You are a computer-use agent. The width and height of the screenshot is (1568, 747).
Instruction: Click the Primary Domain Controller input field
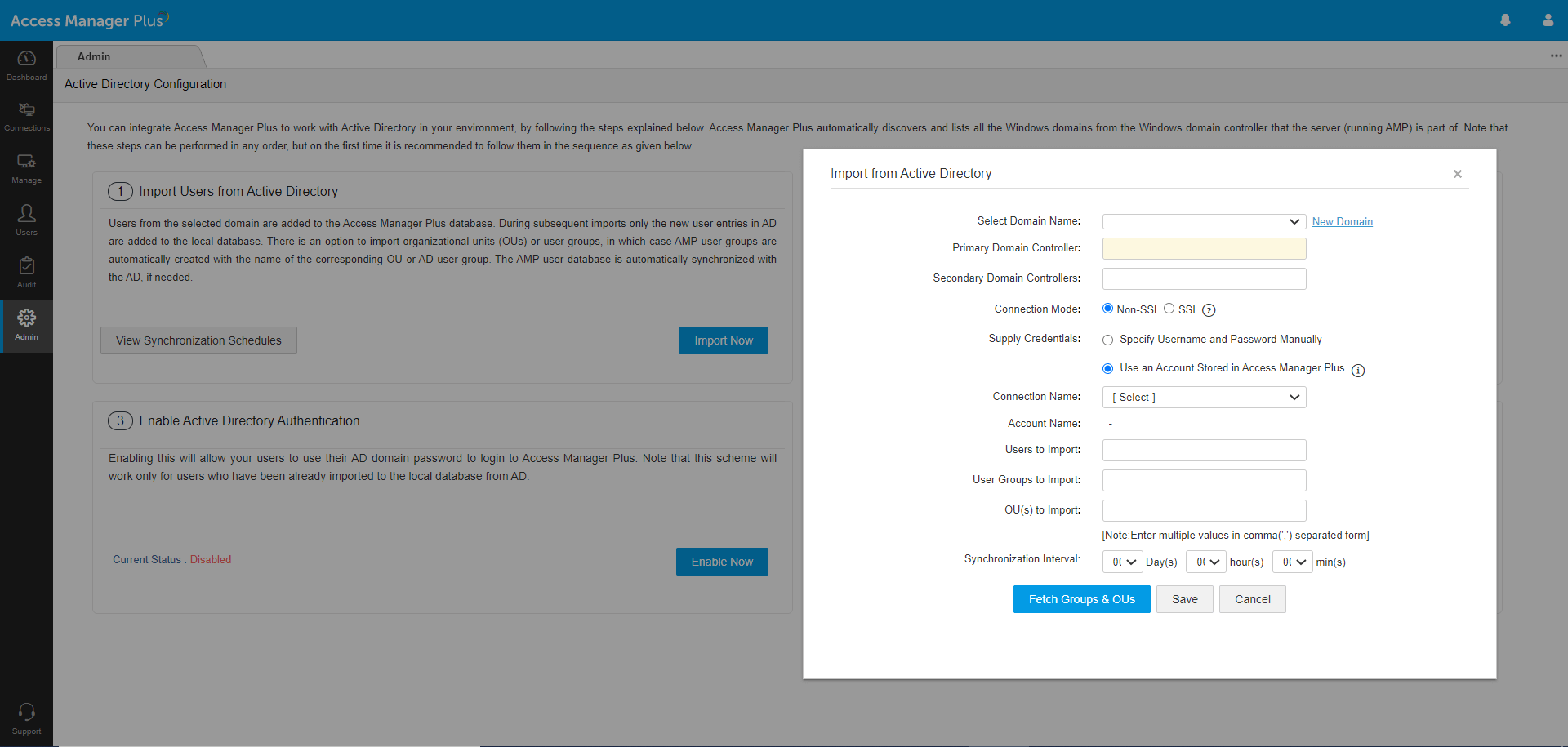pos(1204,248)
